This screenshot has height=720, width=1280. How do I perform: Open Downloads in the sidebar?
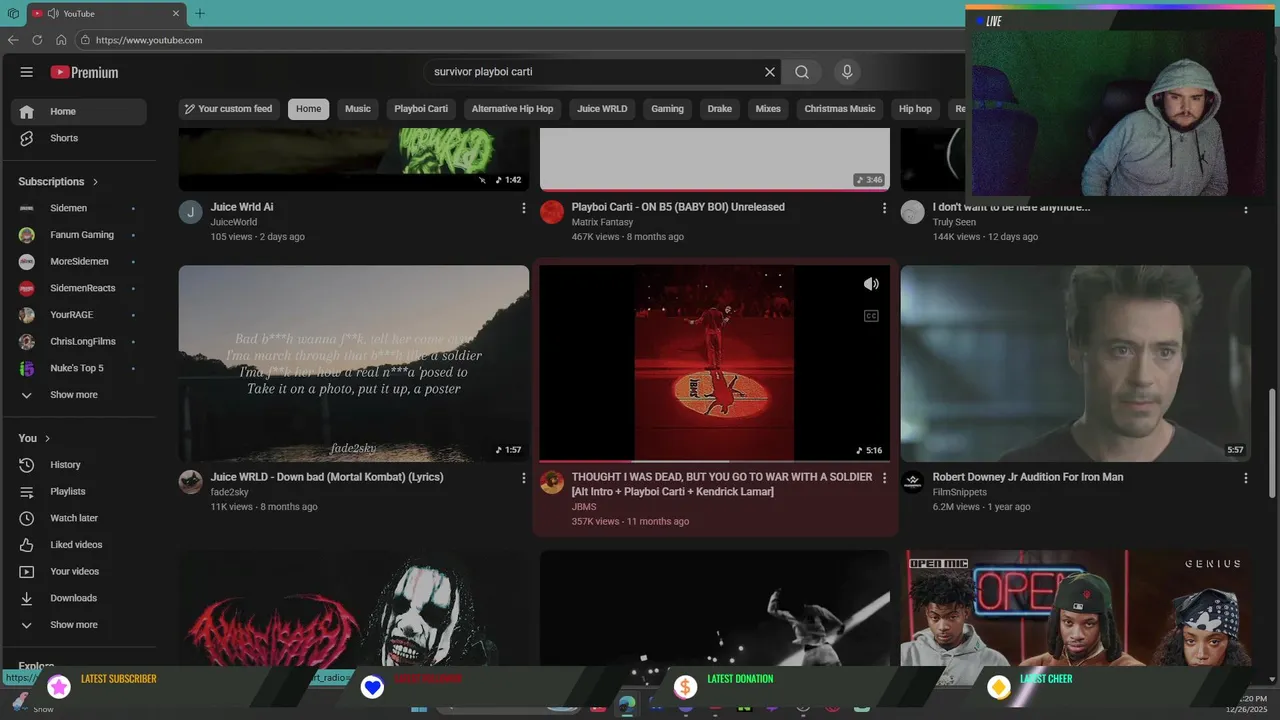coord(79,598)
